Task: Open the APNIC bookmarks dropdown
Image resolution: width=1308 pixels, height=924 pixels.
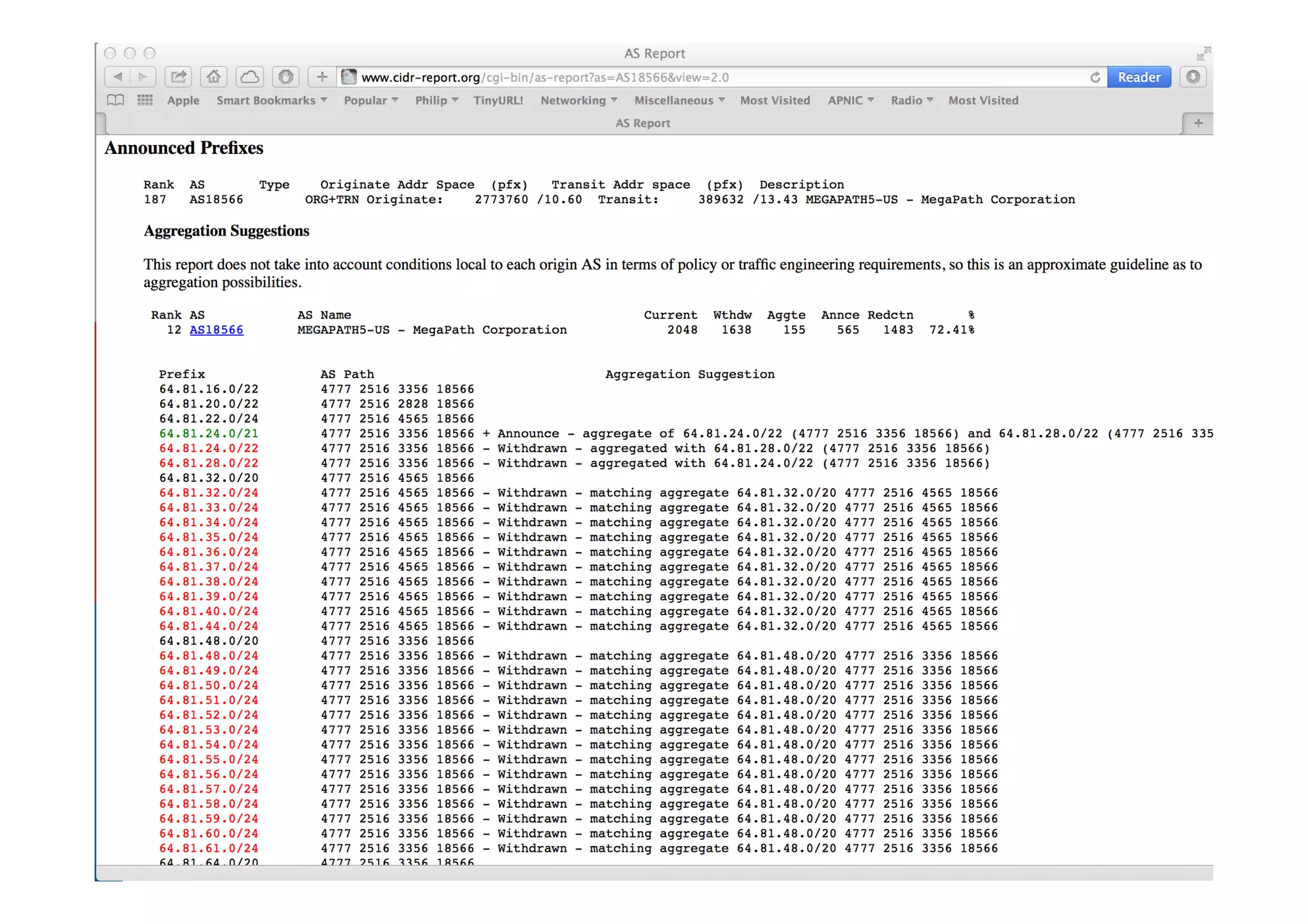Action: point(851,100)
